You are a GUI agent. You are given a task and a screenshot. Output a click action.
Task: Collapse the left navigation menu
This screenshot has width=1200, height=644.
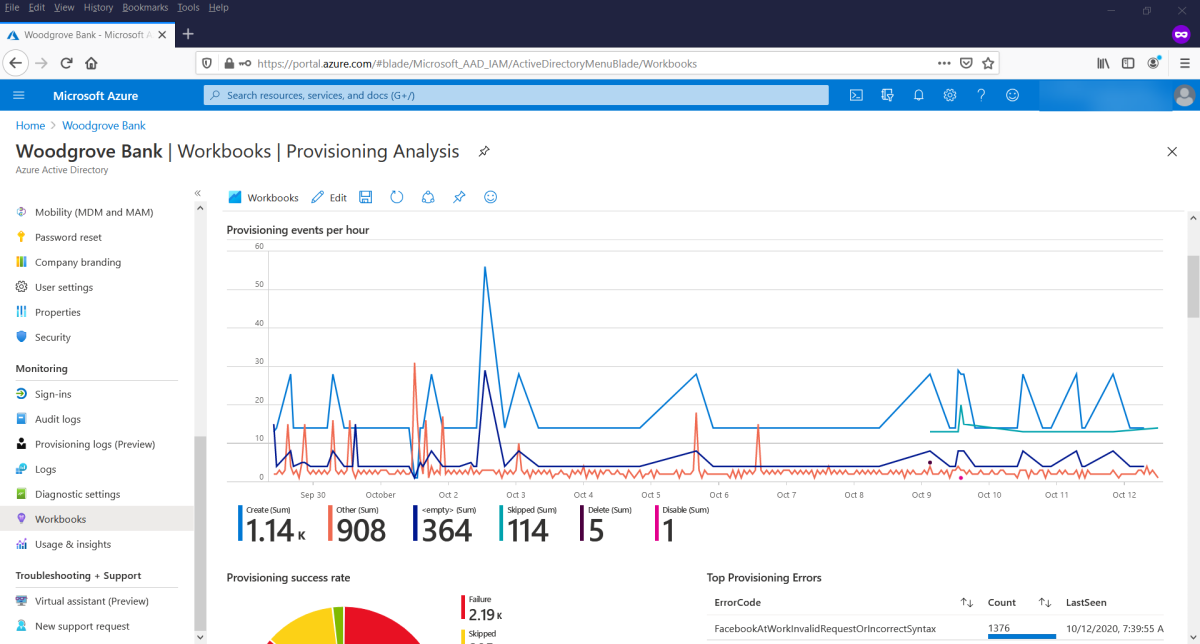(x=198, y=193)
